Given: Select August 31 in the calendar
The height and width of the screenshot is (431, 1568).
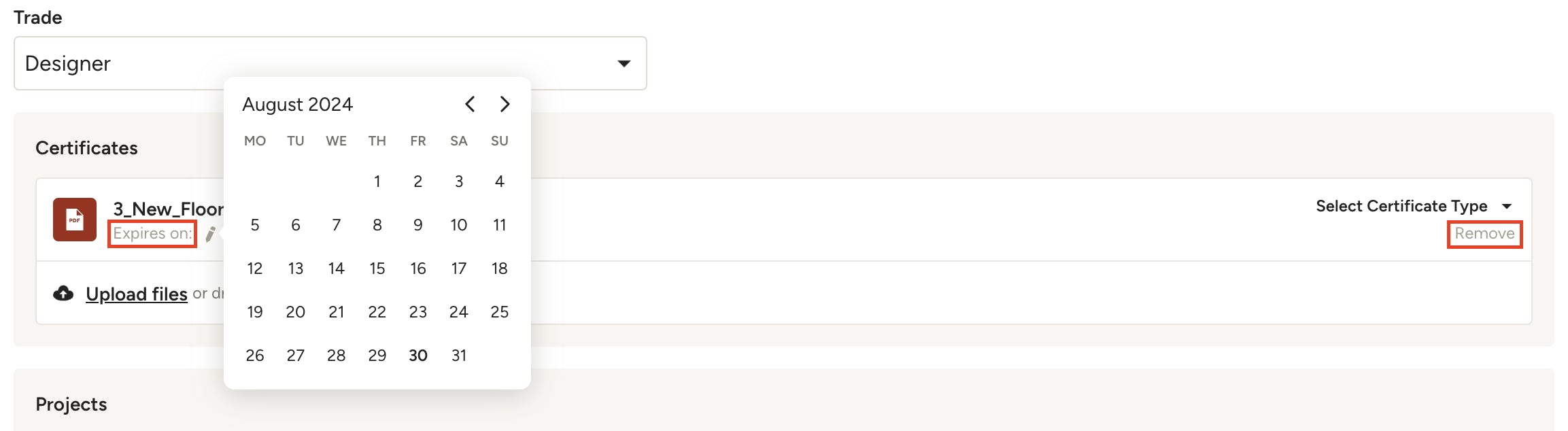Looking at the screenshot, I should pyautogui.click(x=459, y=356).
